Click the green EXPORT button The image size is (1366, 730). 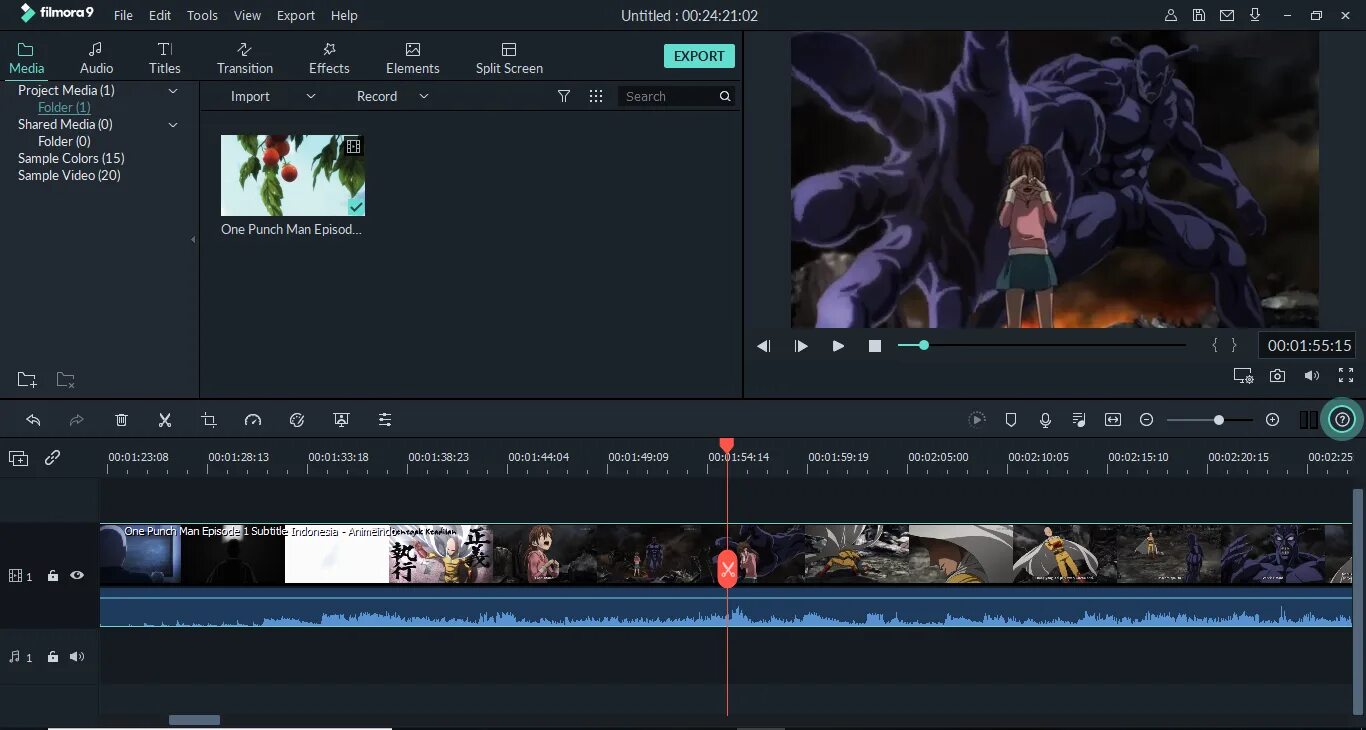tap(699, 56)
